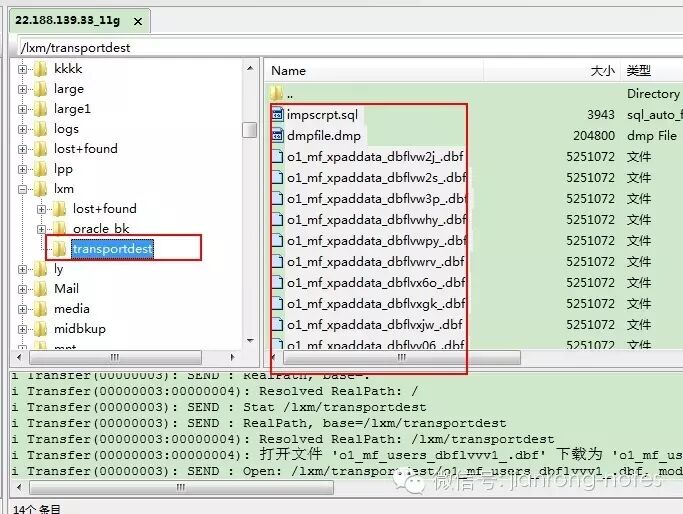This screenshot has height=514, width=683.
Task: Click the folder tree horizontal scroll thumb
Action: click(115, 357)
